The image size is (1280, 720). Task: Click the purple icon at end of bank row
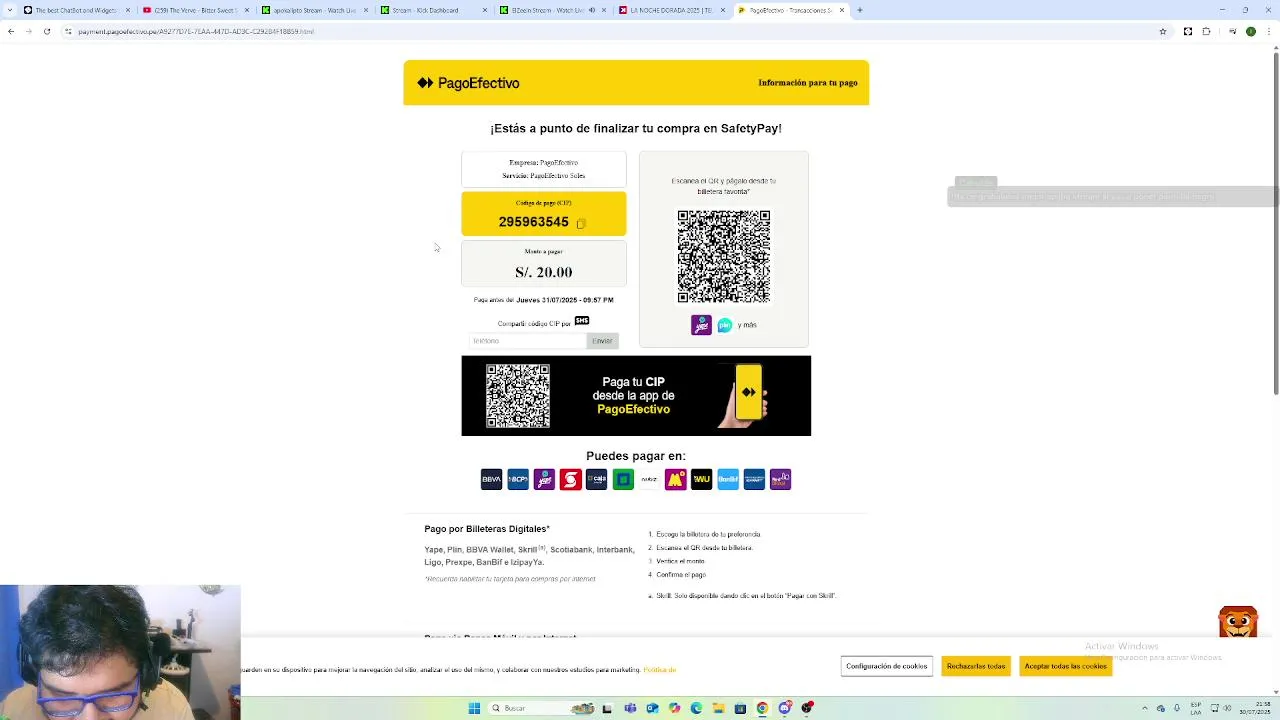(x=781, y=480)
